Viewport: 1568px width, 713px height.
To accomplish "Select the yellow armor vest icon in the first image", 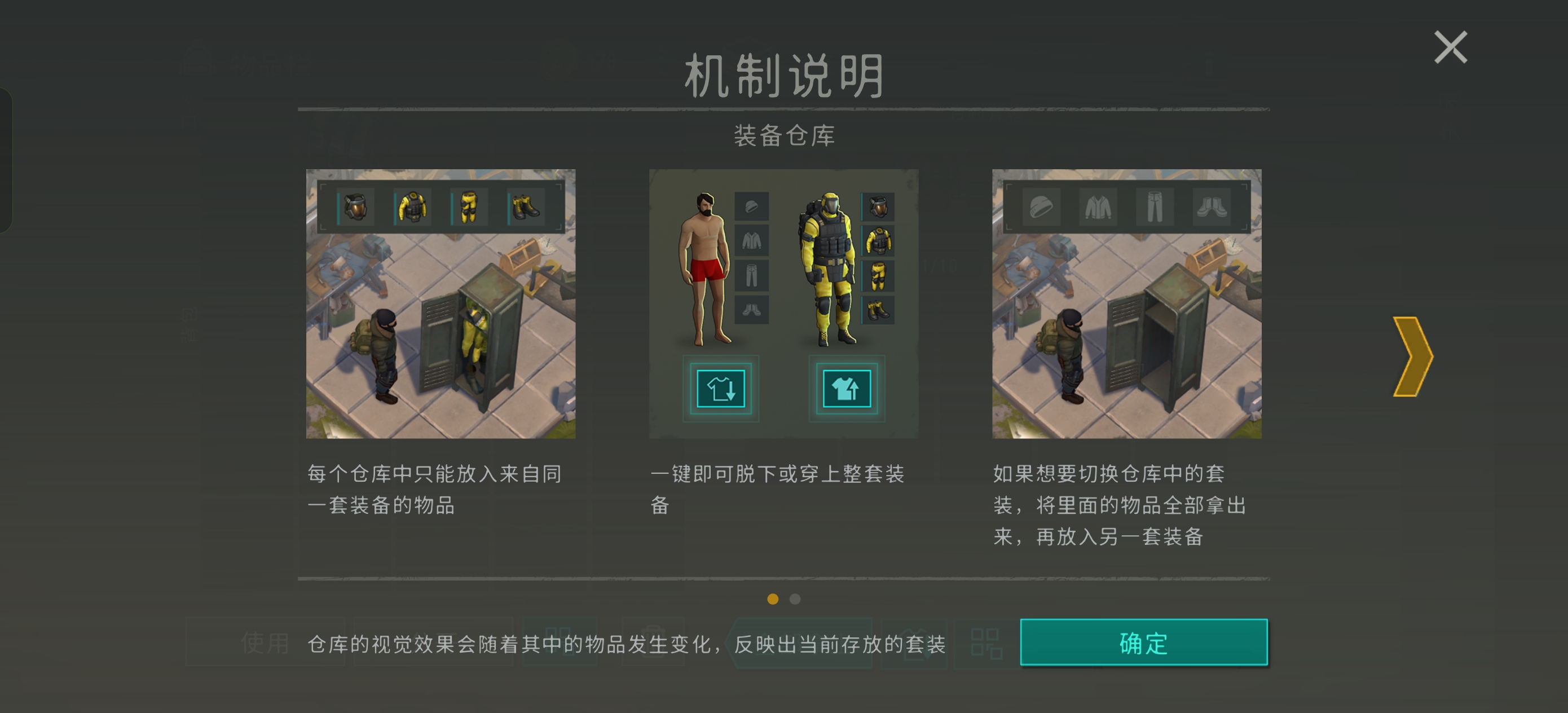I will (x=412, y=207).
